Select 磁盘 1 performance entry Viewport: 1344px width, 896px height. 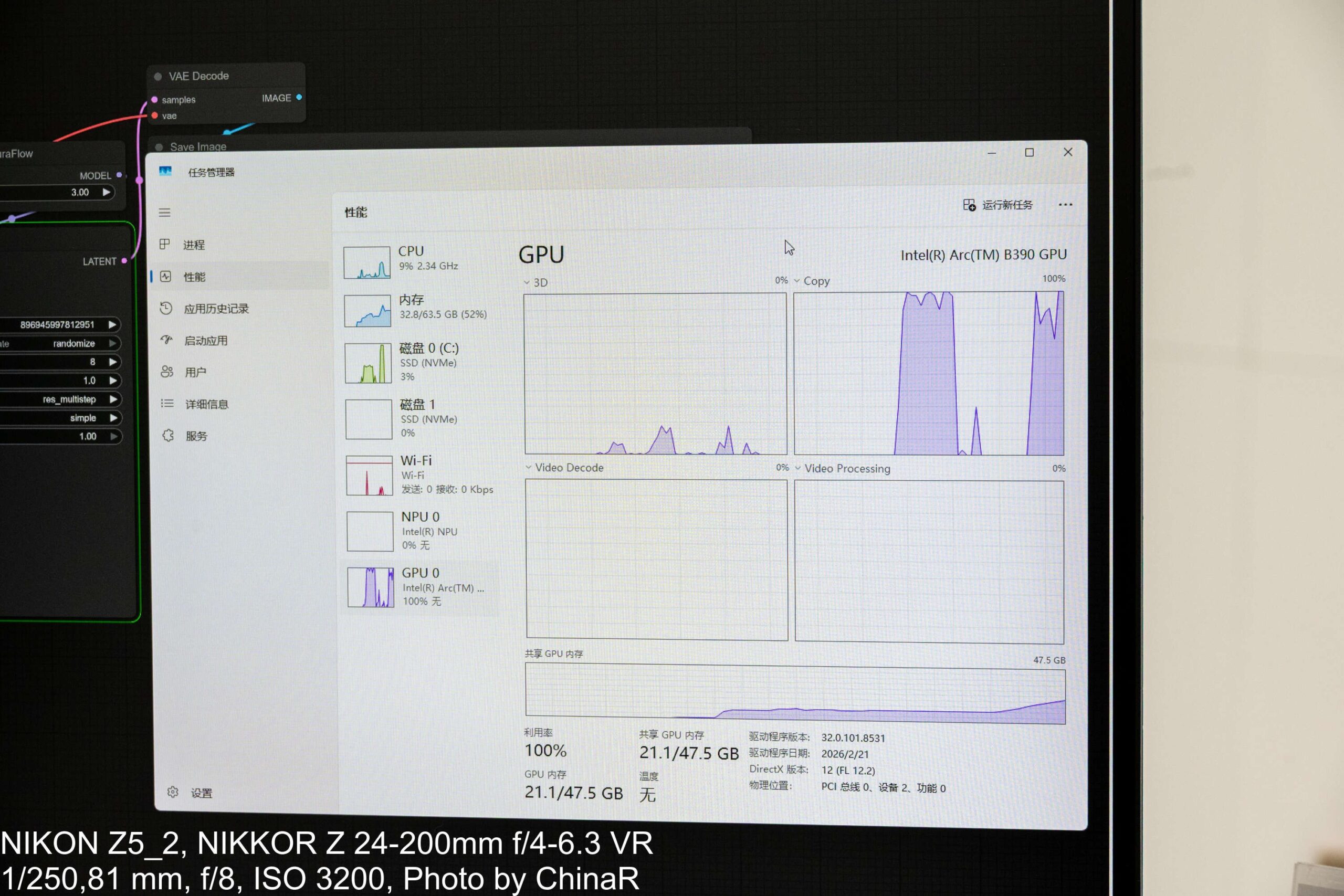point(420,419)
